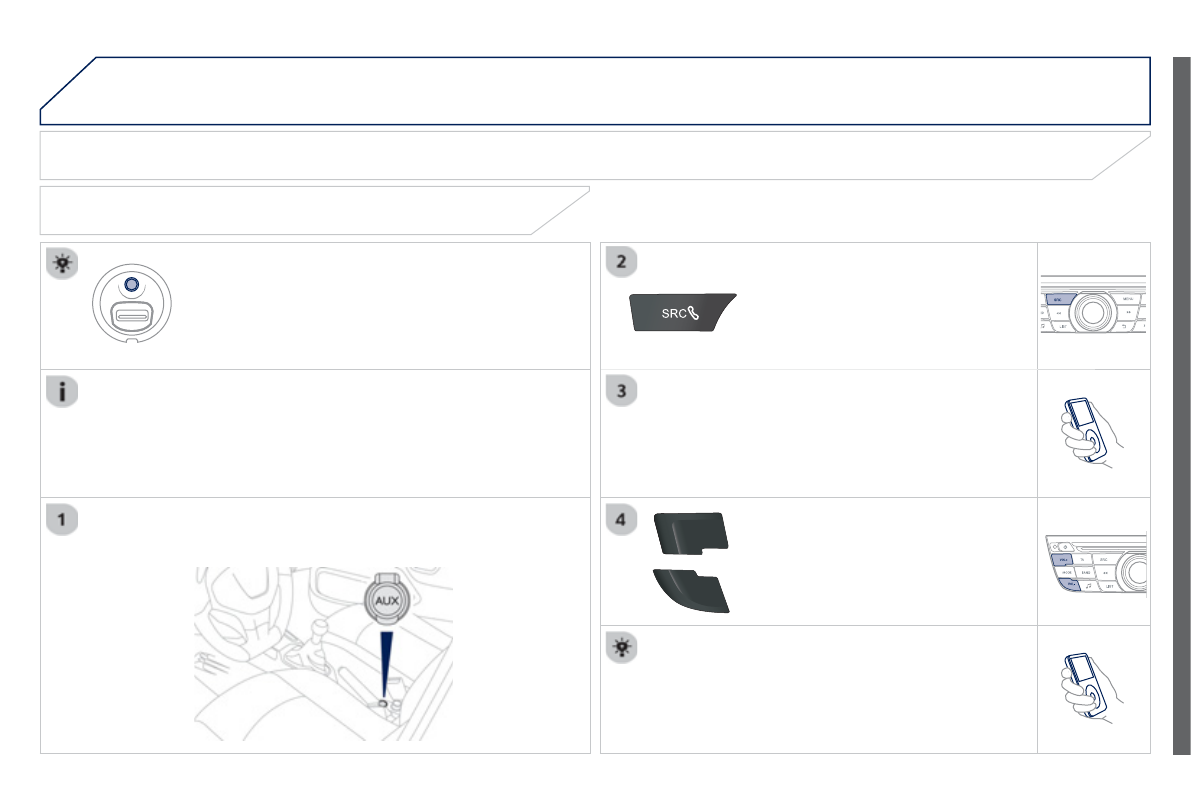This screenshot has height=794, width=1191.
Task: Open the radio panel thumbnail with highlighted SRC
Action: tap(1094, 306)
